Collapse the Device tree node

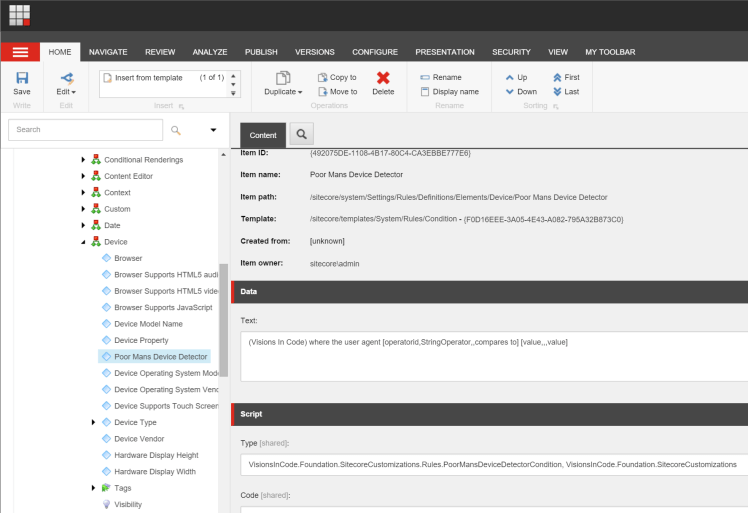[84, 242]
